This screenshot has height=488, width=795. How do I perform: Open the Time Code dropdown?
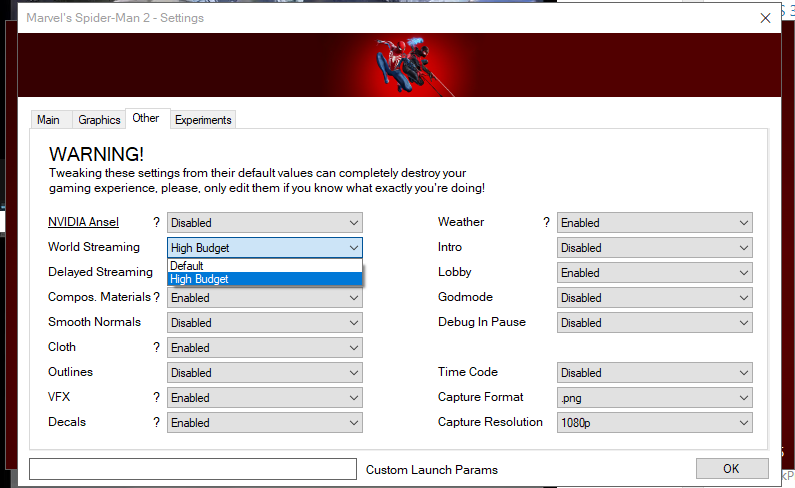click(655, 372)
